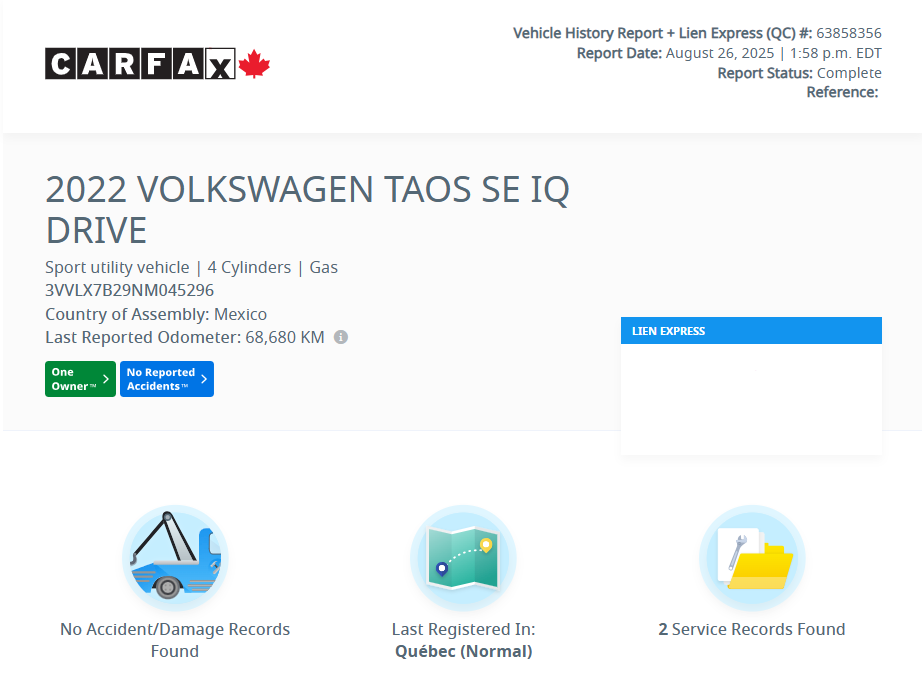
Task: Click the empty Lien Express panel body
Action: (751, 399)
